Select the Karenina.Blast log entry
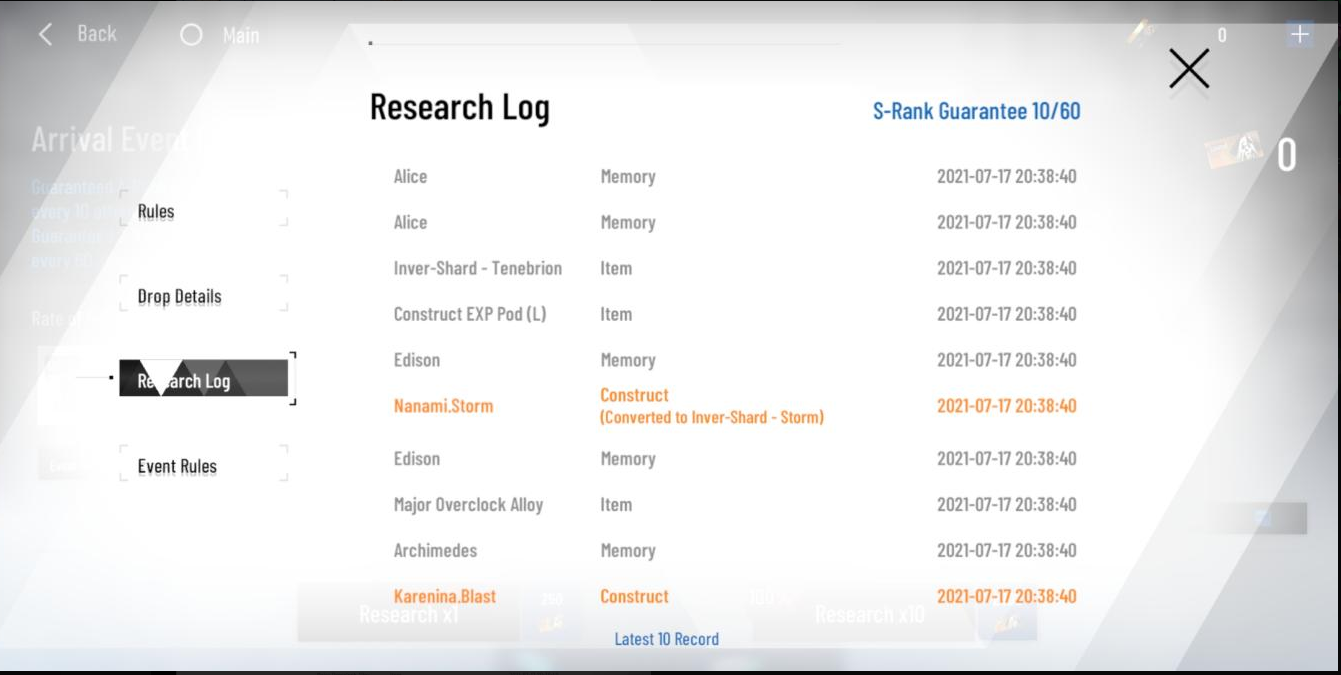Screen dimensions: 1341x675 point(735,596)
